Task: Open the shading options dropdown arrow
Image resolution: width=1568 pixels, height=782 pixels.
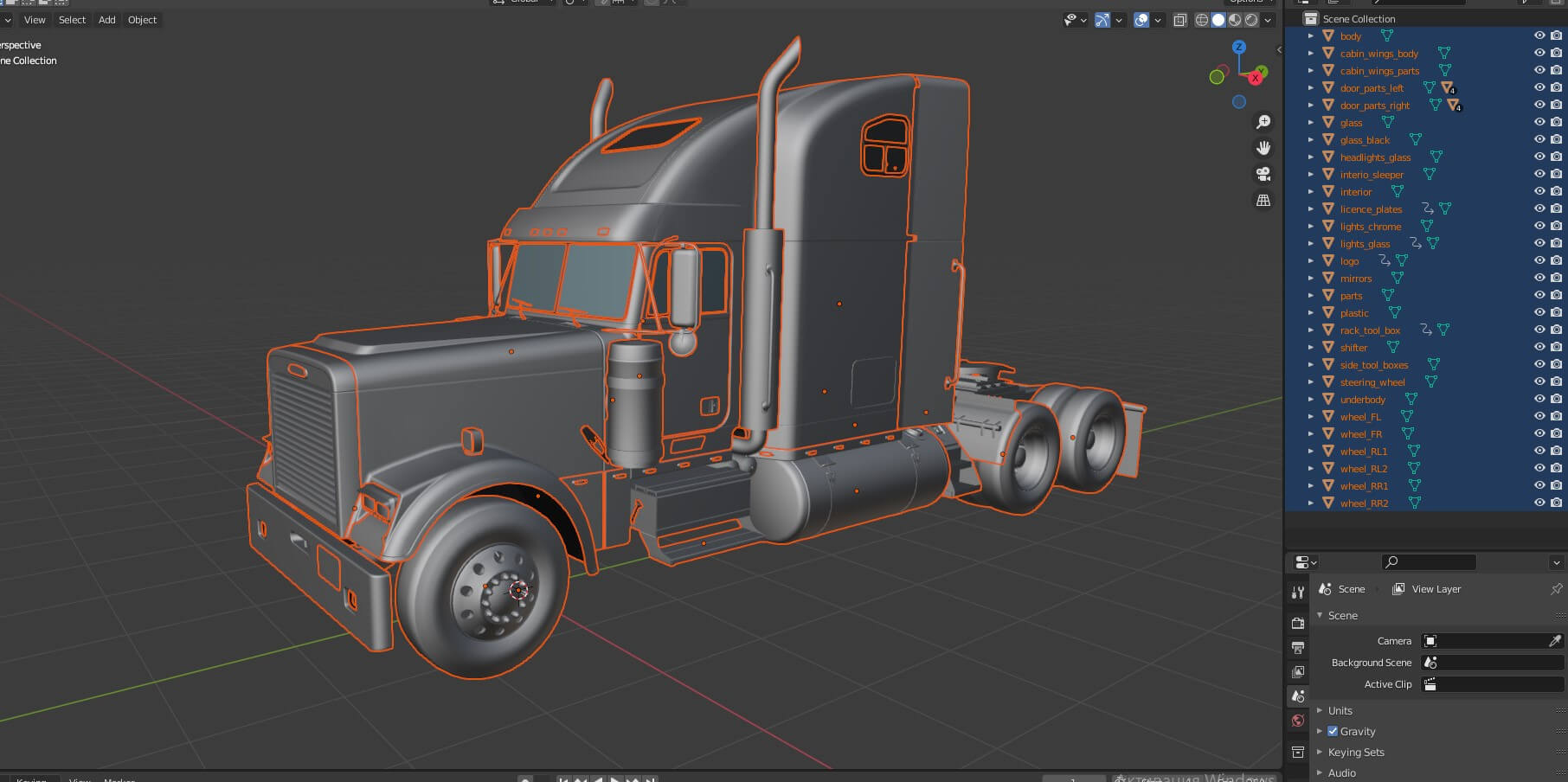Action: tap(1268, 20)
